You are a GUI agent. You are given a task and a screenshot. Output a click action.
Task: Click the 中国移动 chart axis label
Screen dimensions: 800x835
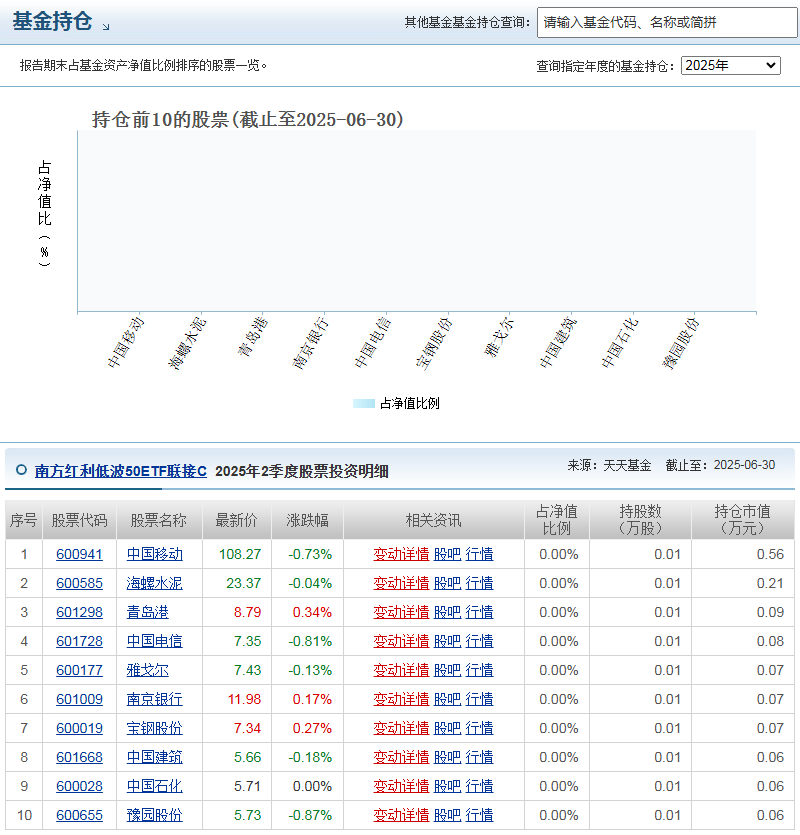pos(126,342)
